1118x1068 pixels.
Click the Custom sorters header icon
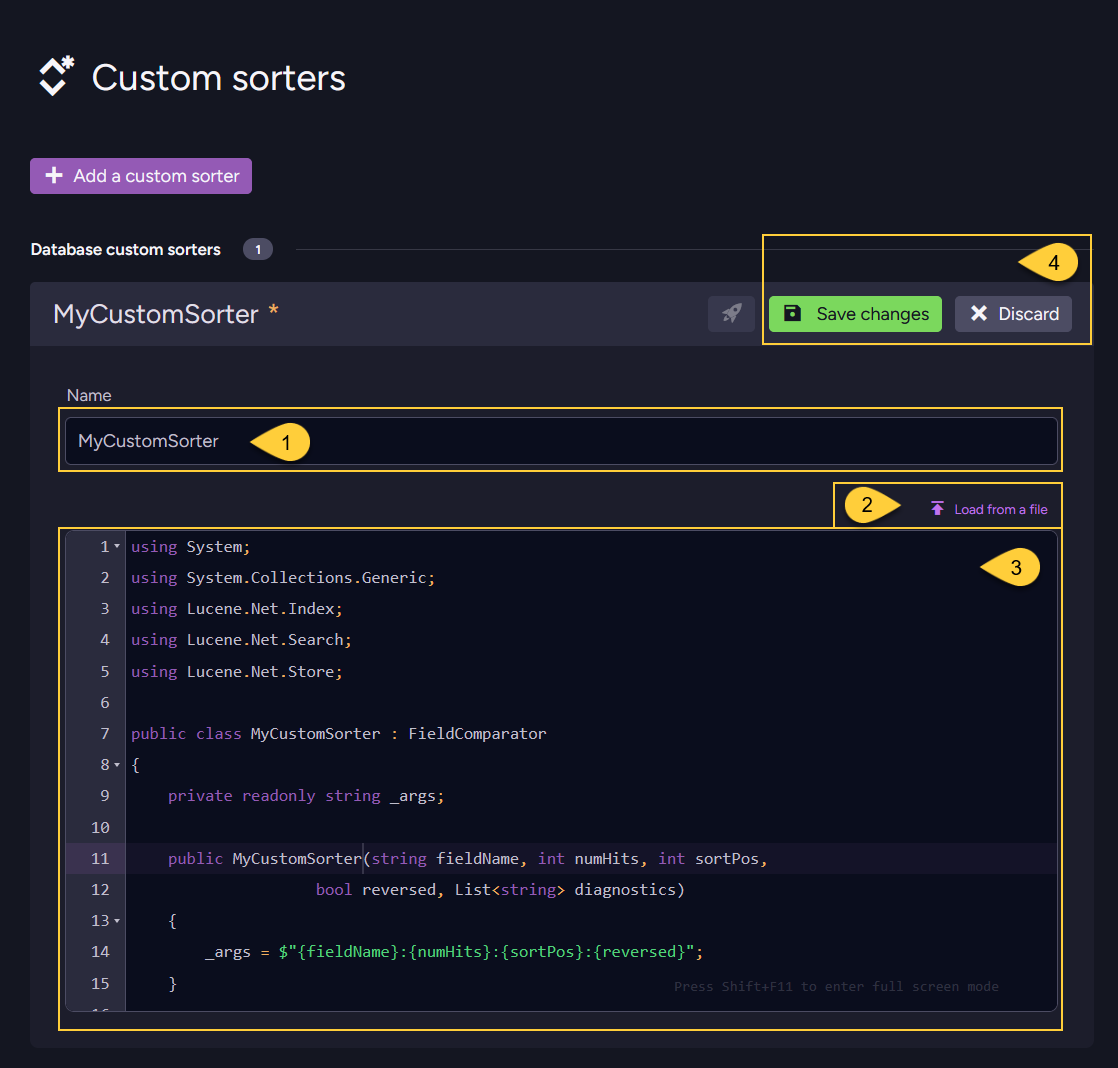(56, 76)
